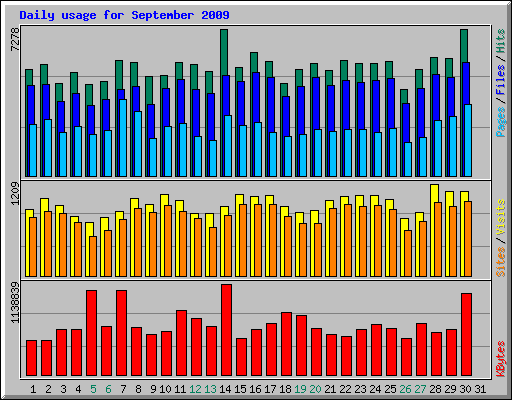The height and width of the screenshot is (400, 512).
Task: Click the 'Sites' legend label
Action: (x=501, y=262)
